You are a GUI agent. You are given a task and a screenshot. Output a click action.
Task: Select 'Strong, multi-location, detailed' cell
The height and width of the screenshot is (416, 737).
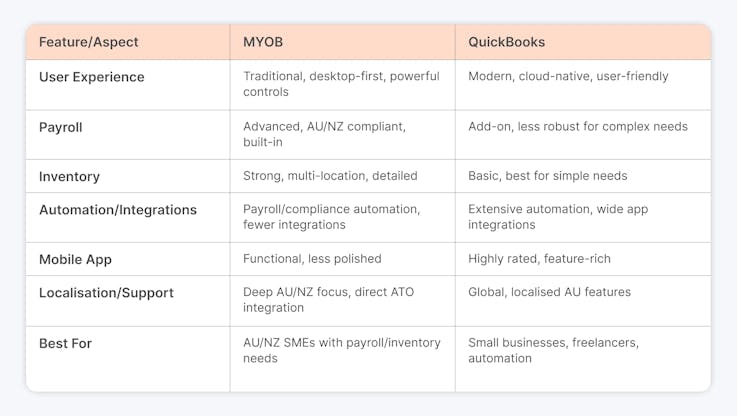330,176
